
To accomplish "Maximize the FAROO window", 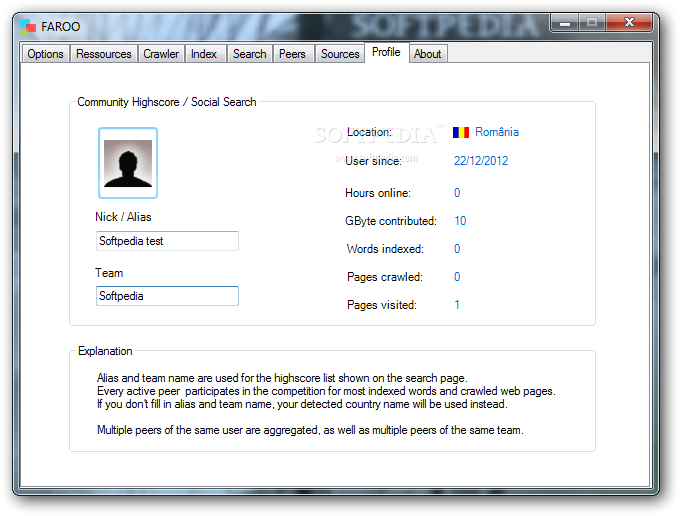I will tap(592, 23).
